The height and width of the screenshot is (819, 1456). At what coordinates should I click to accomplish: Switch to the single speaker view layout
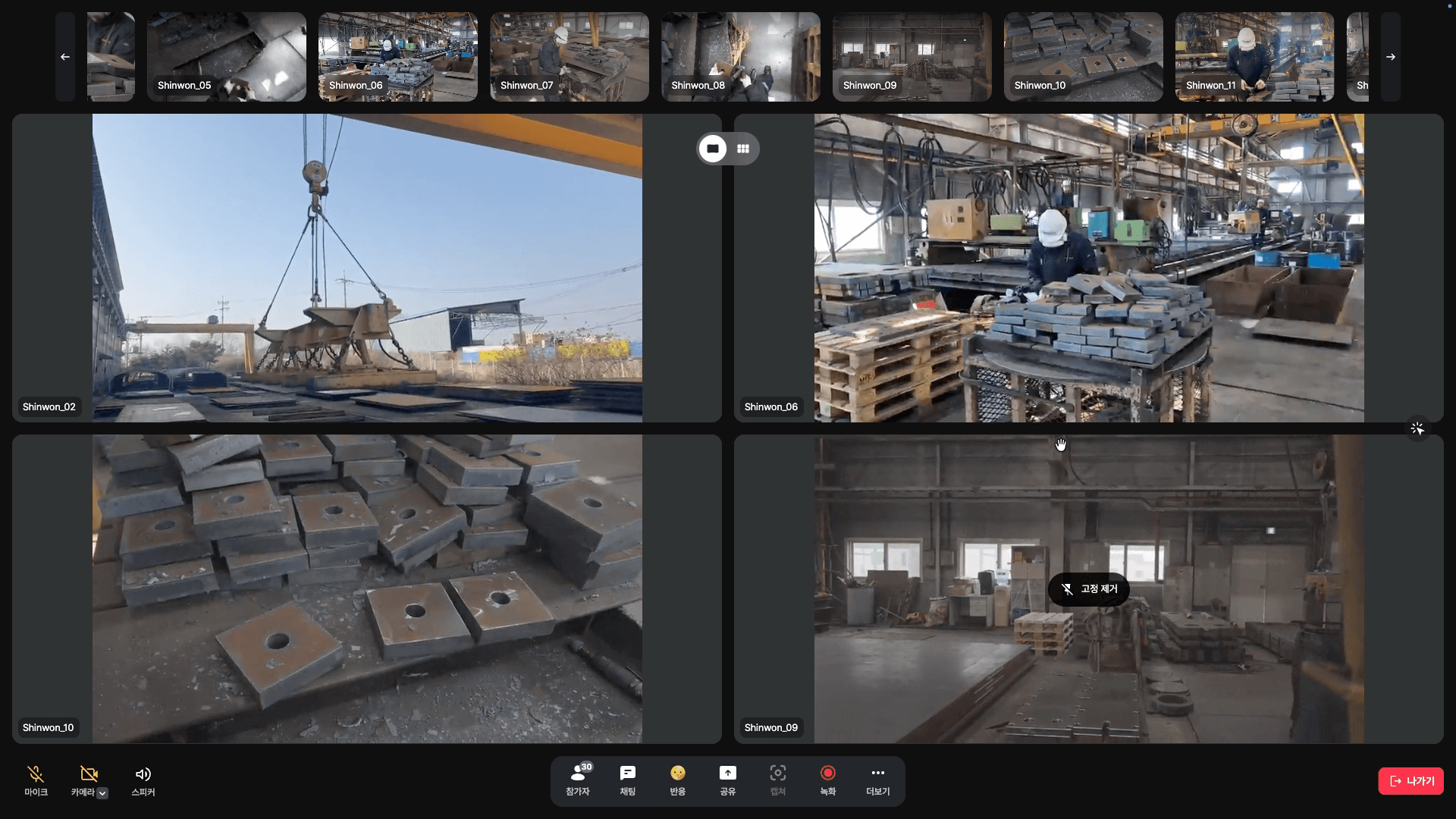click(x=713, y=149)
